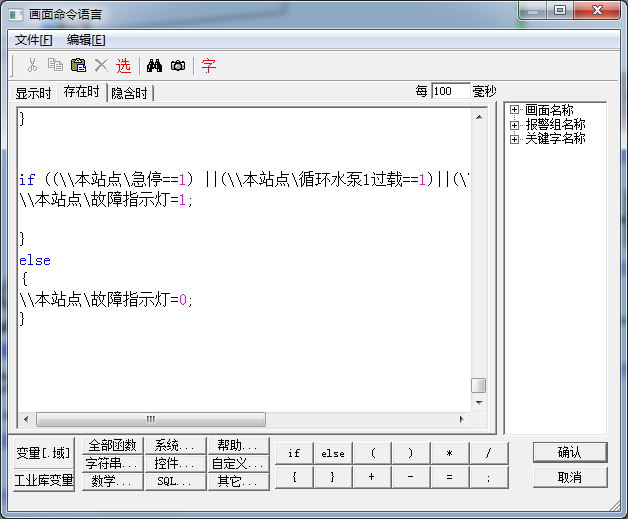Insert 'else' keyword via button
This screenshot has height=519, width=628.
(x=333, y=453)
